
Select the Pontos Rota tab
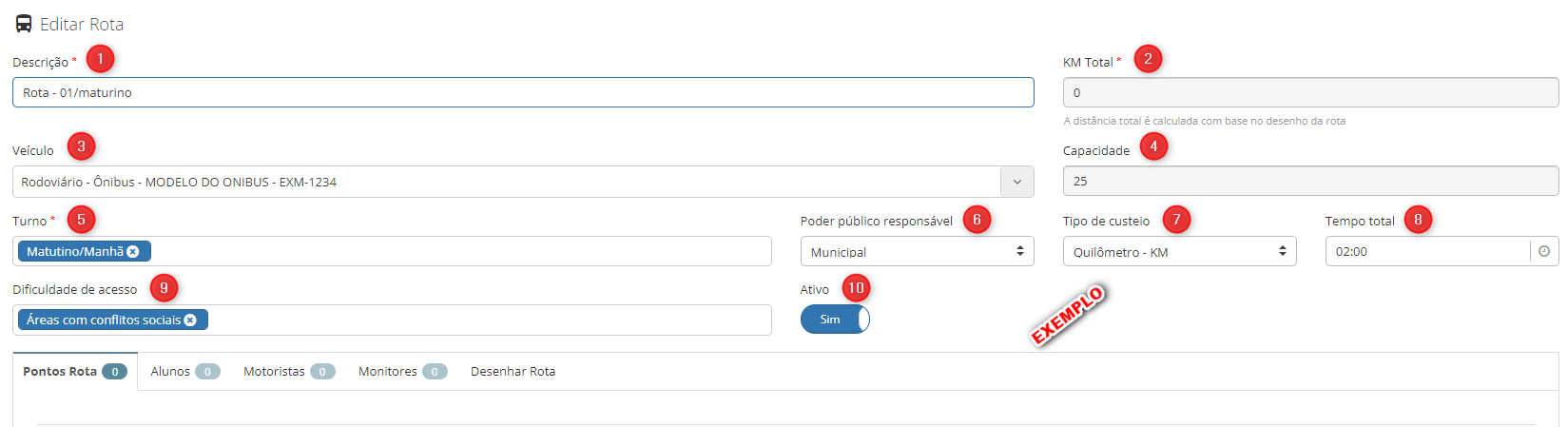(75, 371)
